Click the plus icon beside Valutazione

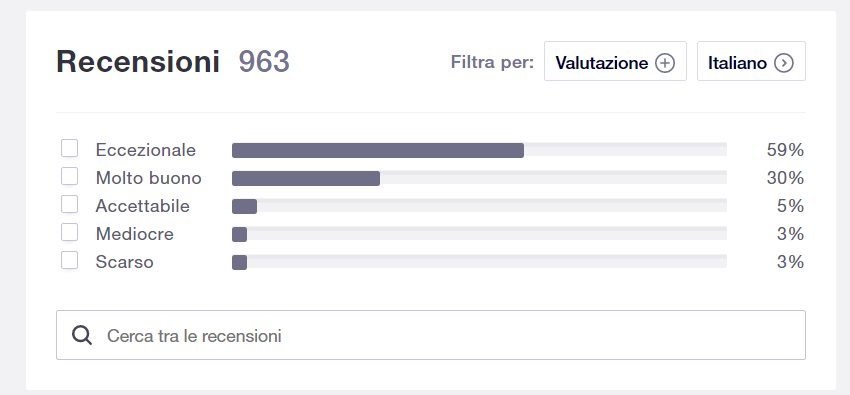(665, 63)
